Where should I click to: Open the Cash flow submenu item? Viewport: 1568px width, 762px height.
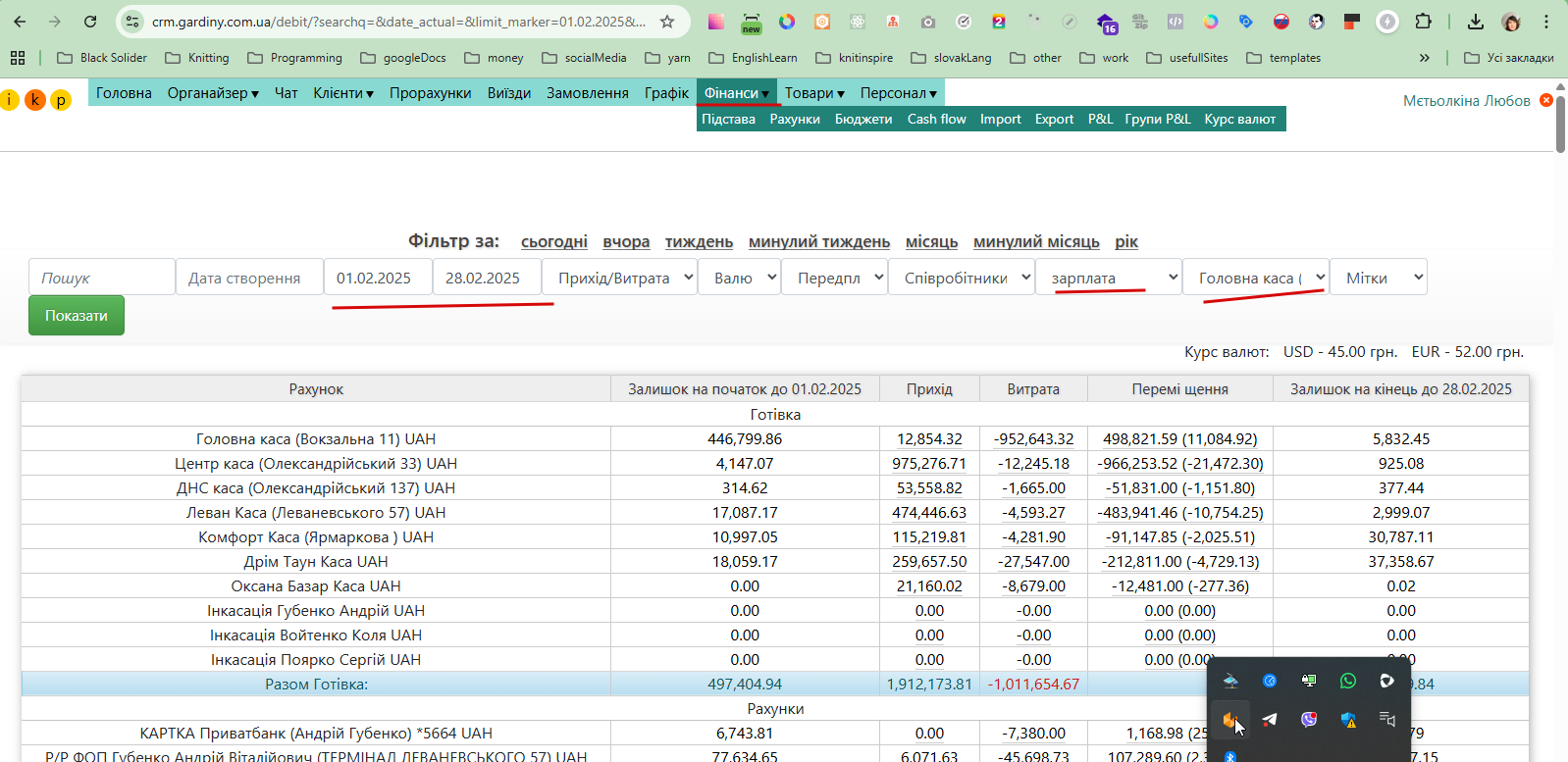pyautogui.click(x=936, y=119)
